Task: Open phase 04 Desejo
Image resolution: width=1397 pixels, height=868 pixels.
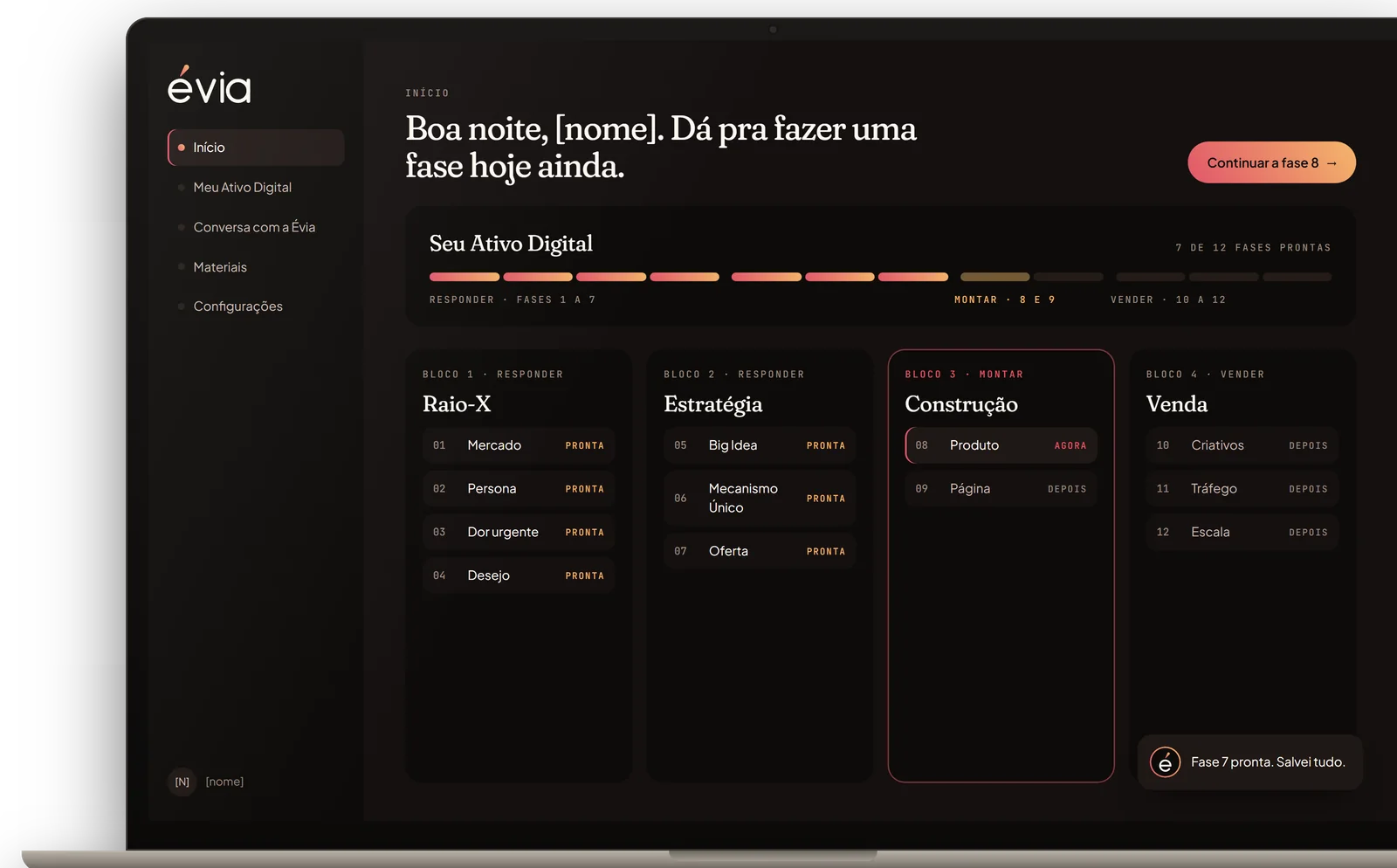Action: tap(519, 575)
